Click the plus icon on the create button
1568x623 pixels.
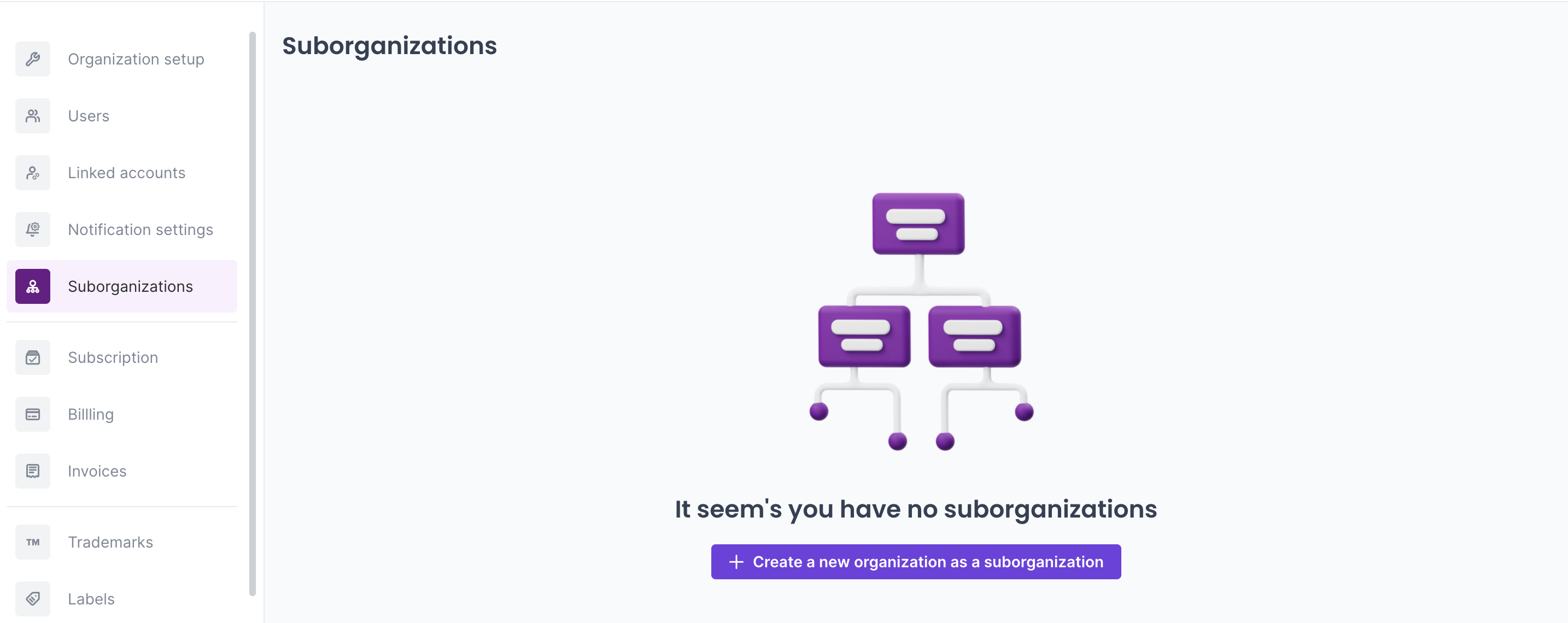[736, 562]
